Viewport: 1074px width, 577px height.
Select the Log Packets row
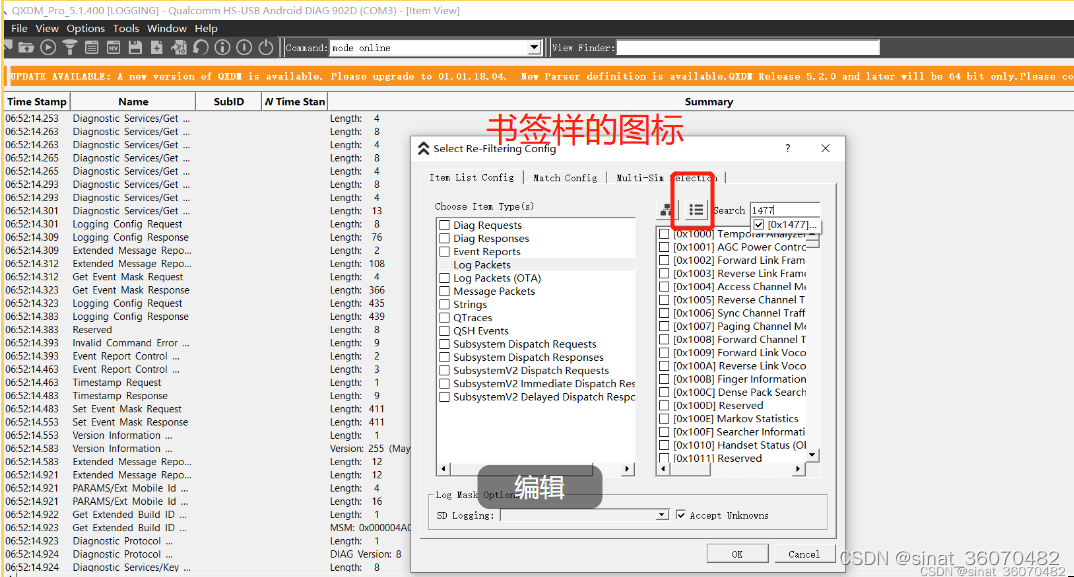[x=536, y=265]
